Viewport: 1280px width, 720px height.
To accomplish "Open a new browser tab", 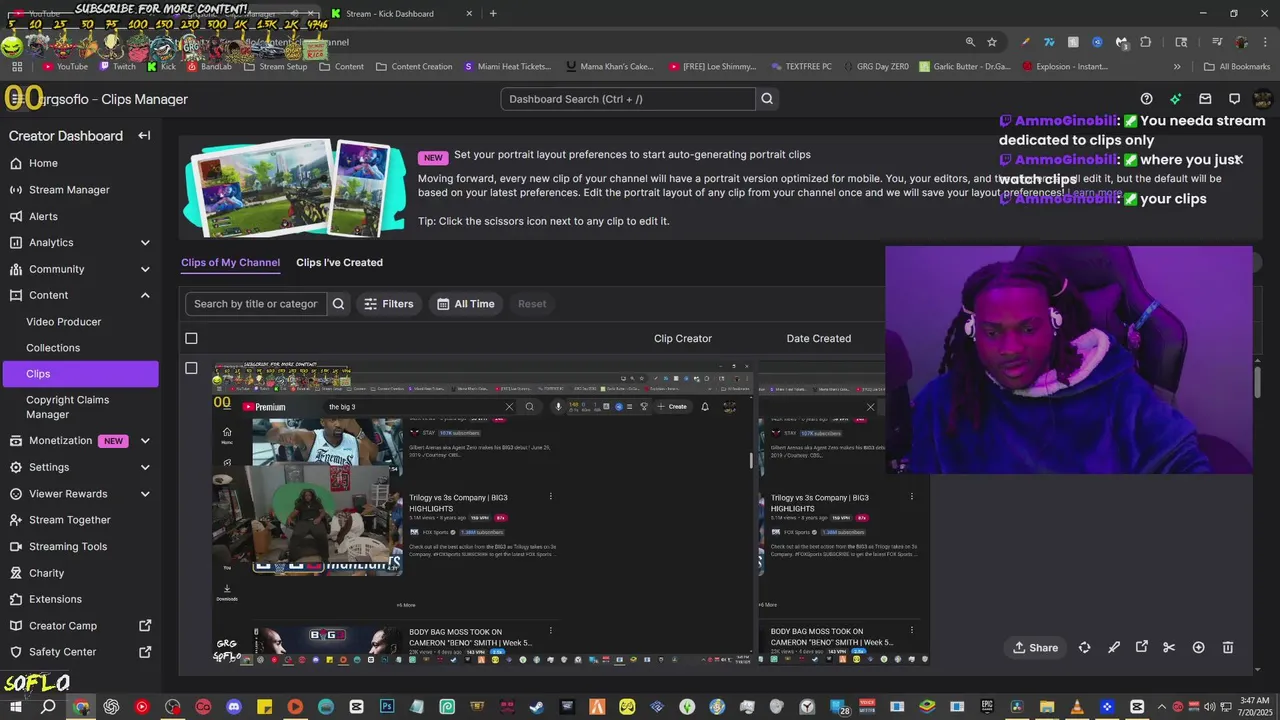I will point(493,14).
